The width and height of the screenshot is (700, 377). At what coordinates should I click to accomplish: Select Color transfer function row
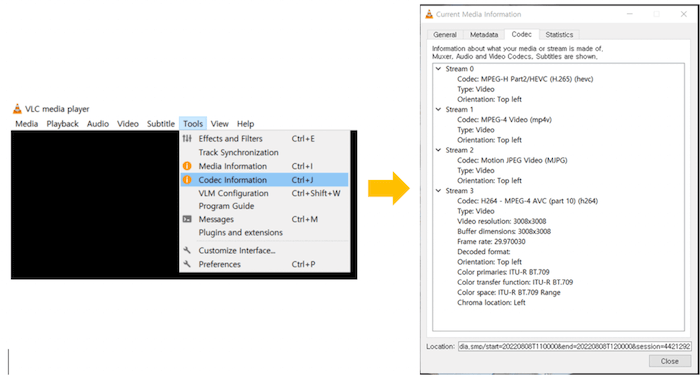[515, 282]
